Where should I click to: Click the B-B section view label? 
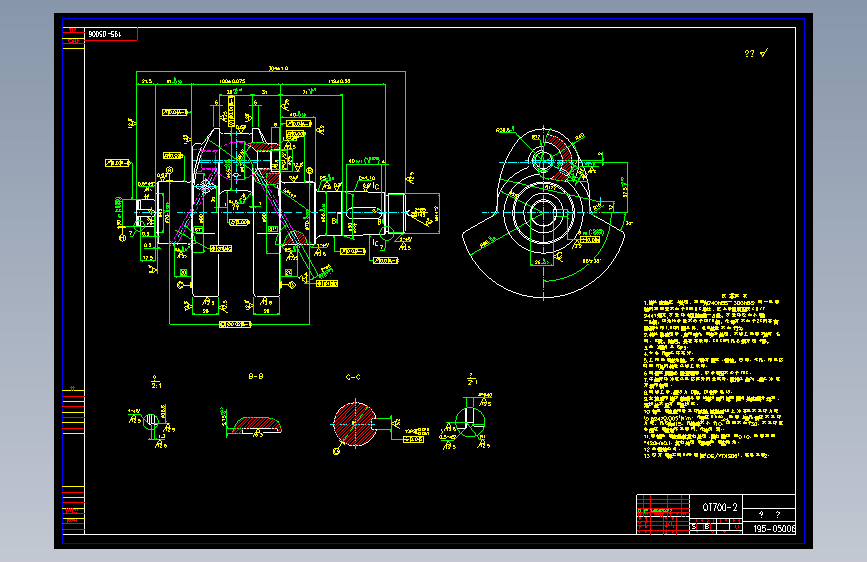pyautogui.click(x=255, y=376)
